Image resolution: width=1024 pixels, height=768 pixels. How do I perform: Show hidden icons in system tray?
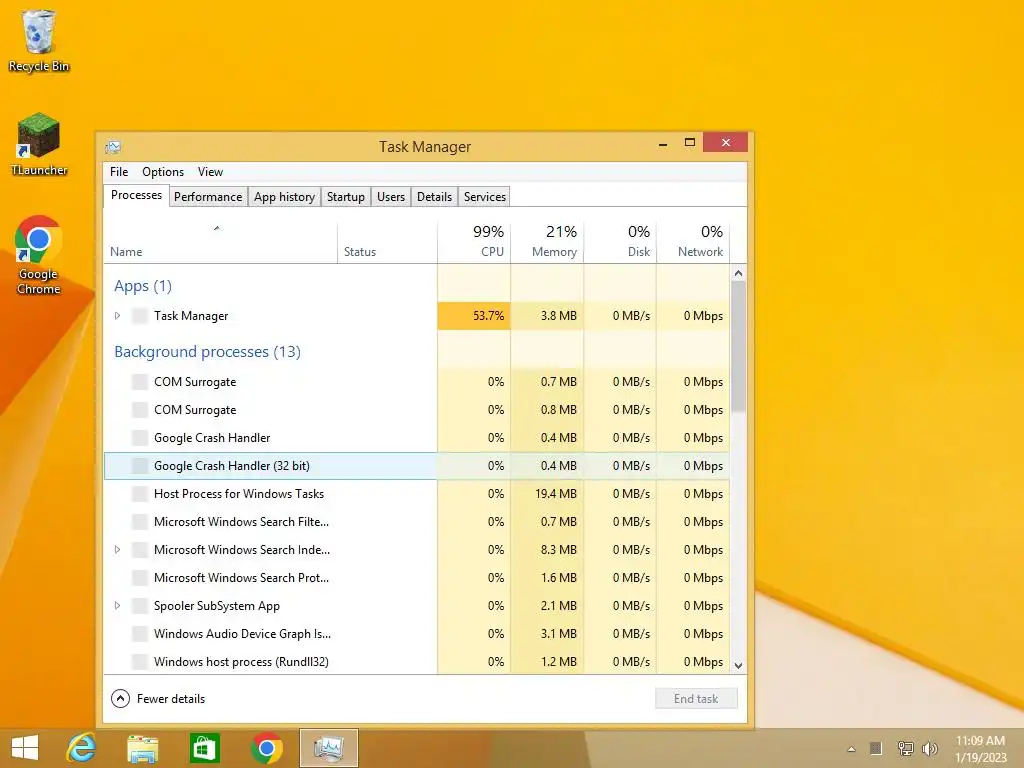(851, 749)
